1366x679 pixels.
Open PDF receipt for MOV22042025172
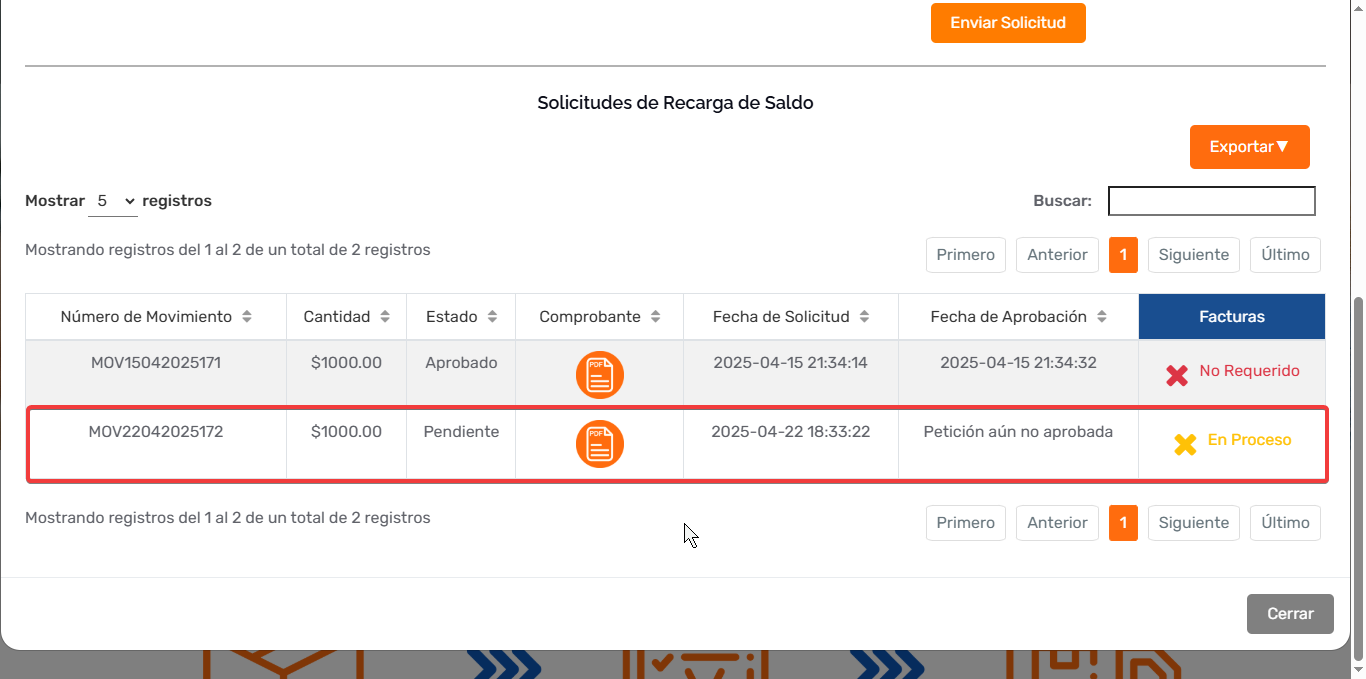click(600, 444)
